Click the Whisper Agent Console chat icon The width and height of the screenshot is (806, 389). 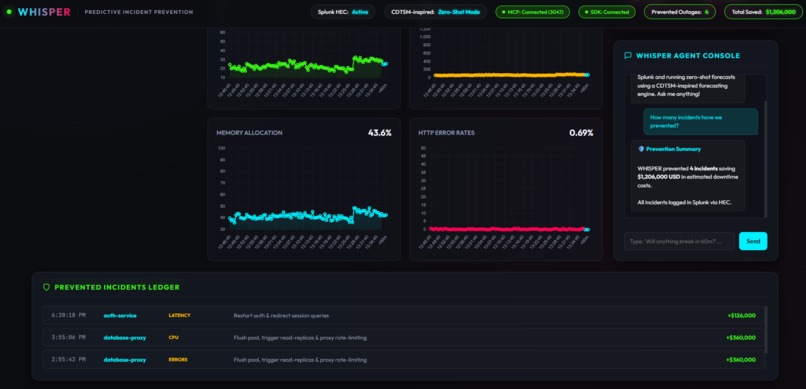pyautogui.click(x=628, y=55)
